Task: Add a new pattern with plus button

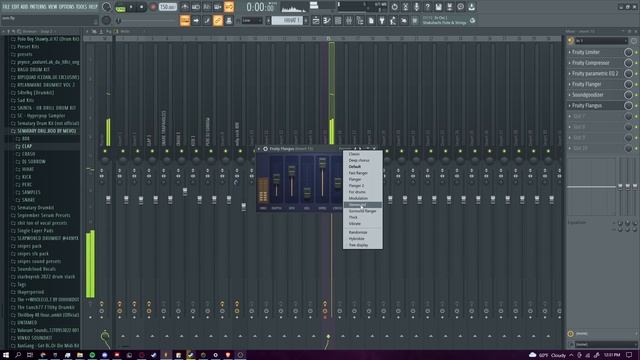Action: [306, 20]
